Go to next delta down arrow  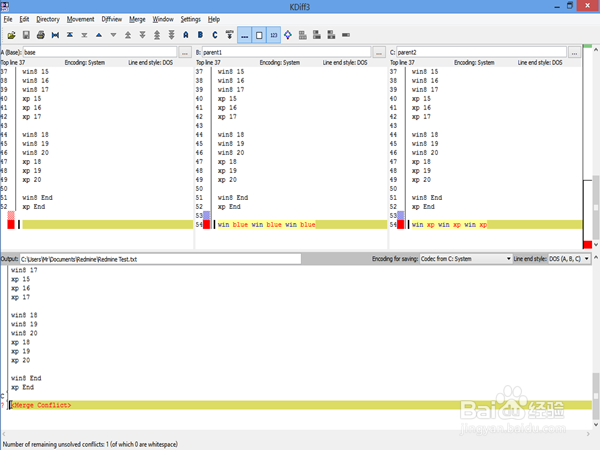tap(113, 35)
